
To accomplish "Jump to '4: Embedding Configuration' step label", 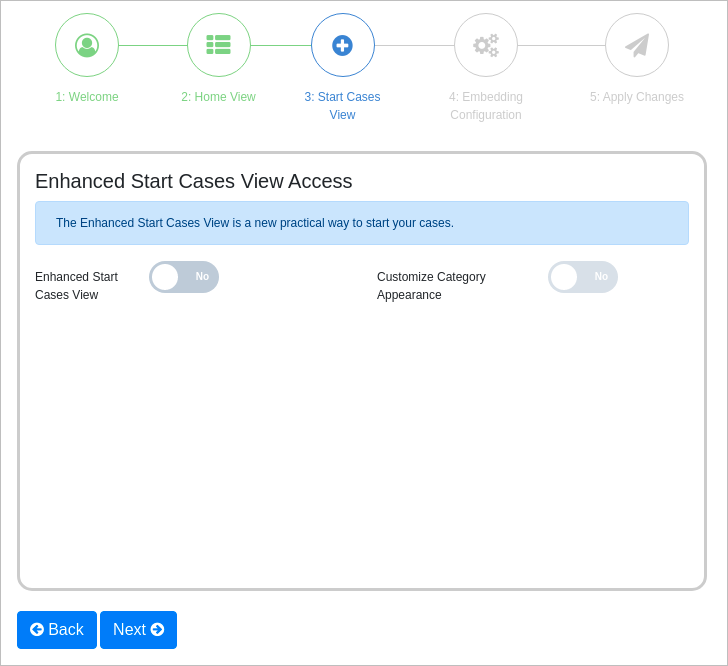I will [485, 105].
